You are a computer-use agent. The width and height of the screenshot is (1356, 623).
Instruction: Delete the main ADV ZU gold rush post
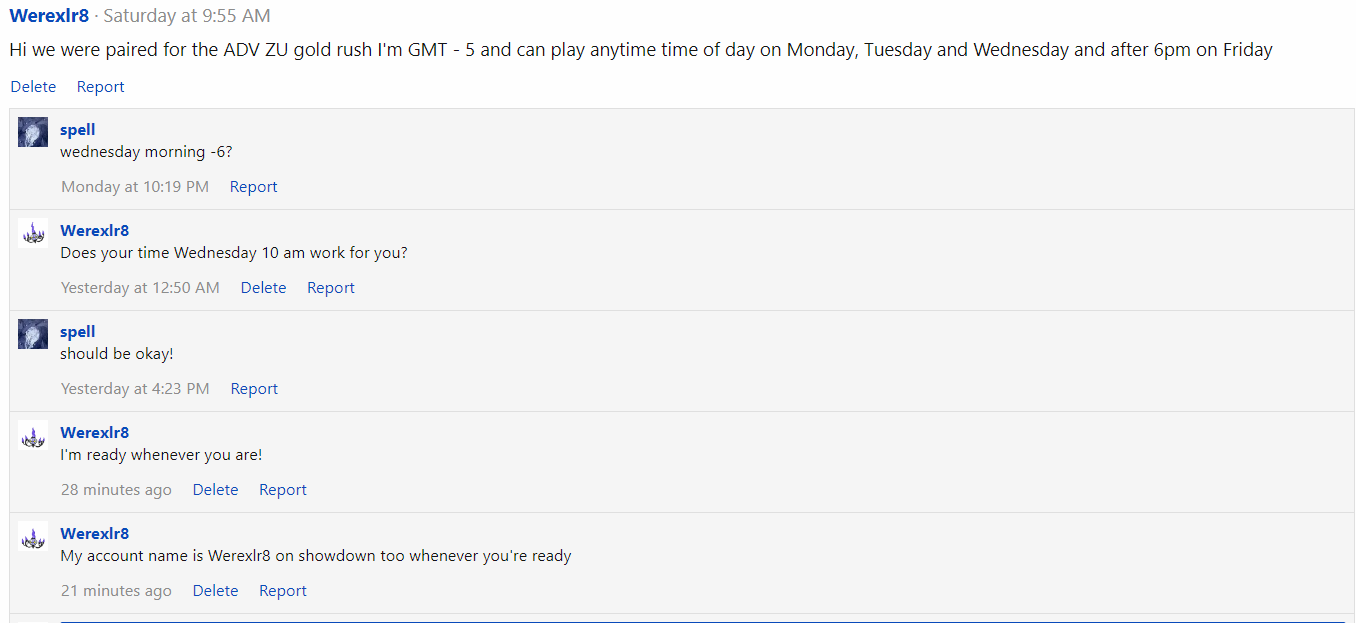33,87
